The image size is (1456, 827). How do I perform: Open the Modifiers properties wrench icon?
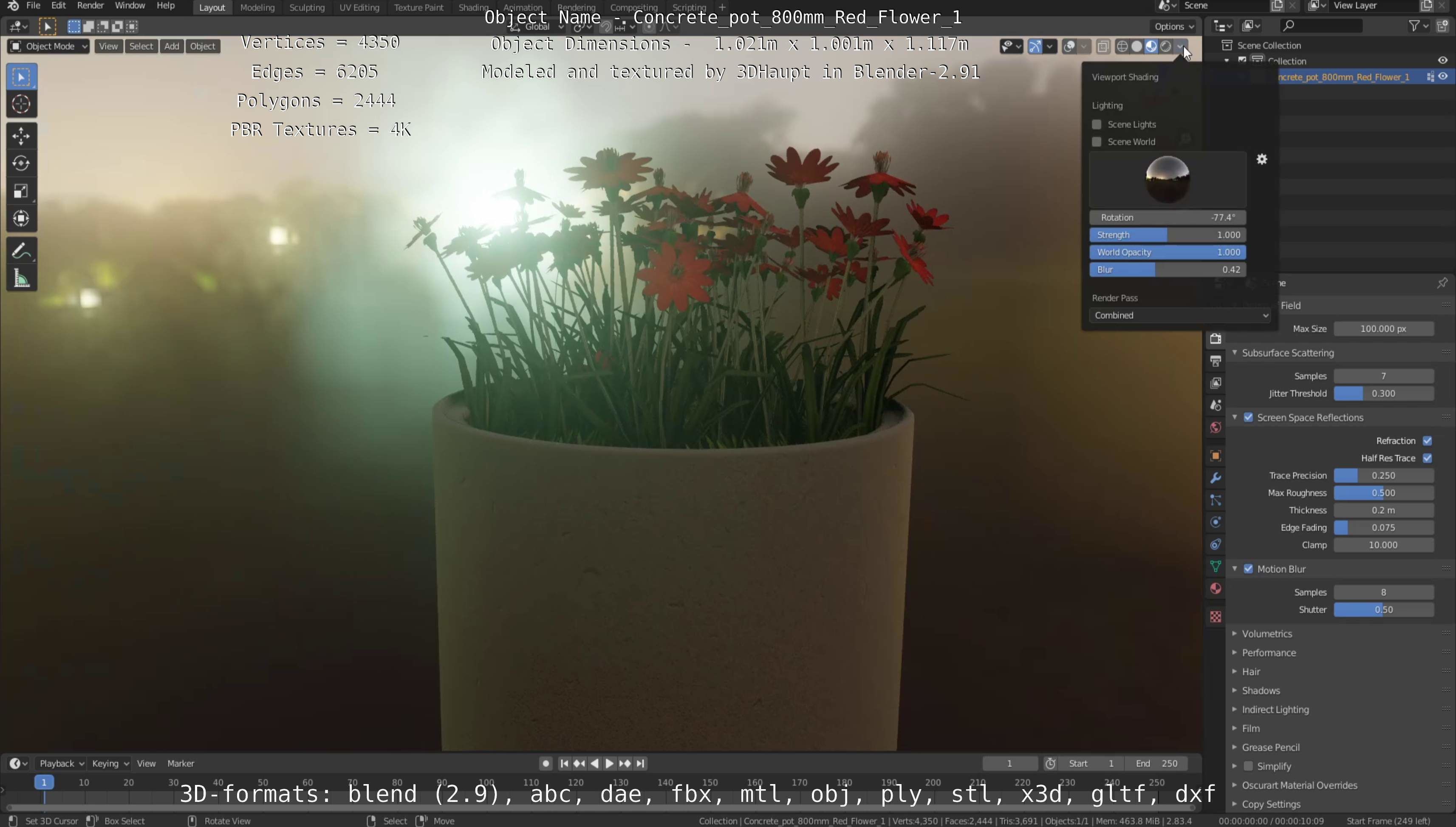point(1215,478)
